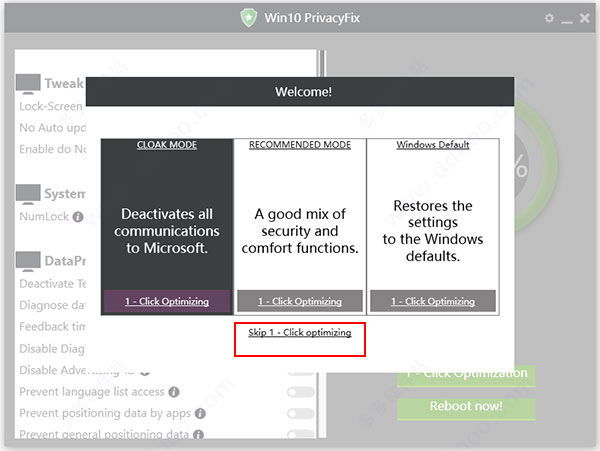Screen dimensions: 600x451
Task: Toggle Prevent positioning data by apps switch
Action: click(301, 414)
